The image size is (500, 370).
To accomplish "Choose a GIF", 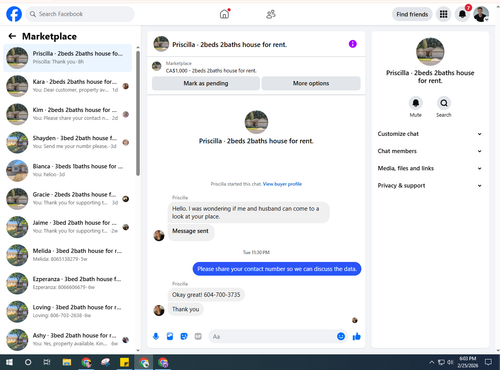I will click(198, 336).
